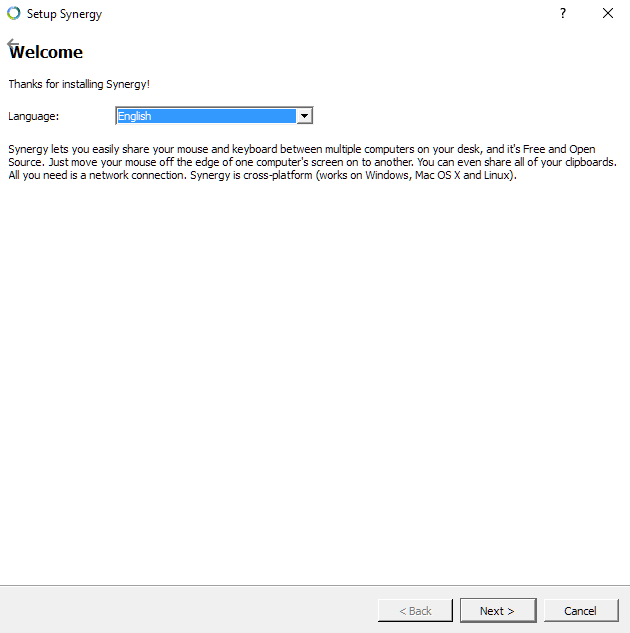
Task: Click the 'Language:' label
Action: coord(33,116)
